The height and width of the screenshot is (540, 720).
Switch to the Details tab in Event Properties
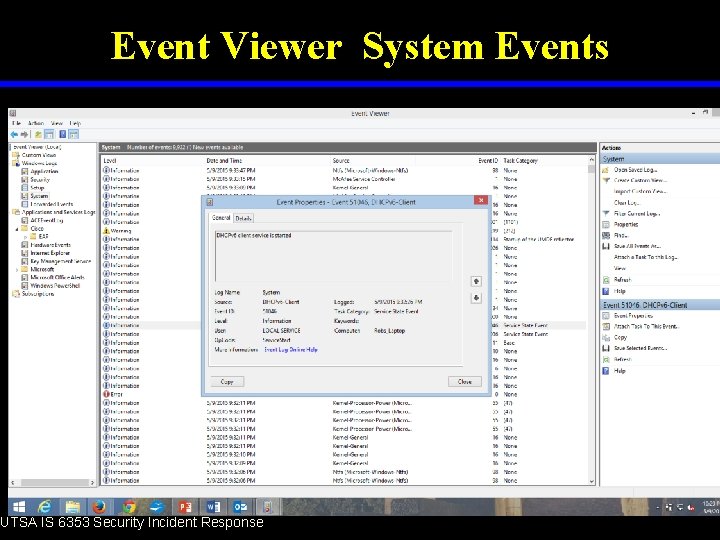click(243, 219)
